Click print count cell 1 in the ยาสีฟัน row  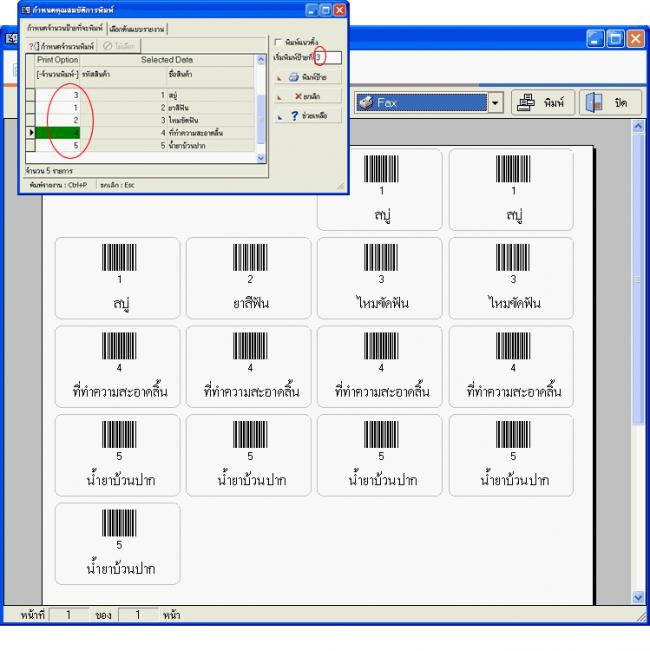pyautogui.click(x=58, y=108)
